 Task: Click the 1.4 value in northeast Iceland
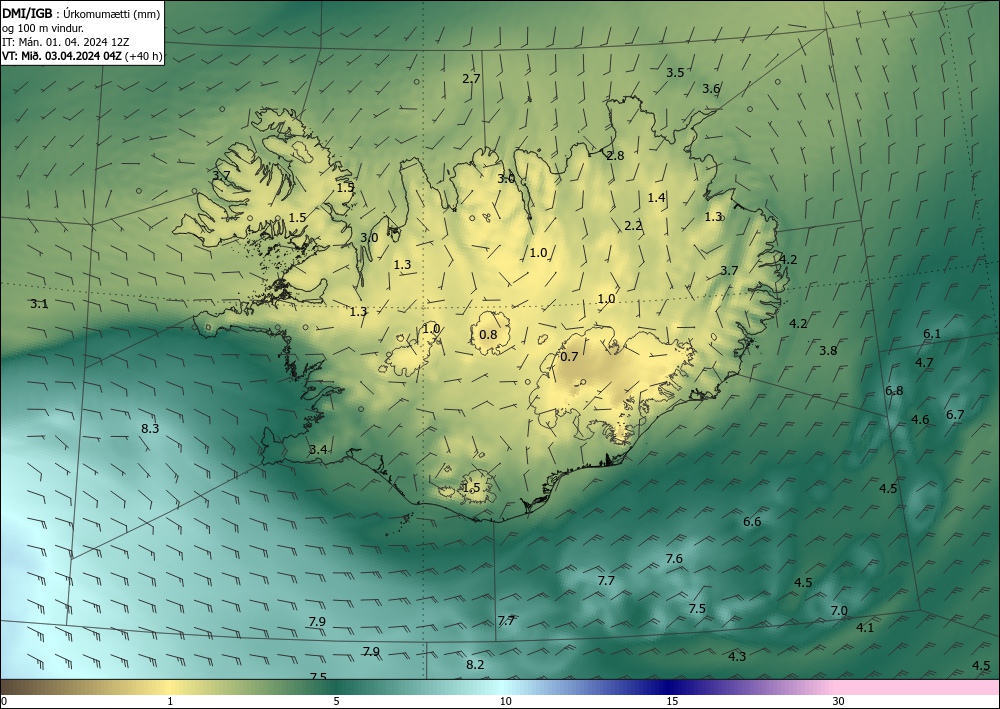pyautogui.click(x=656, y=198)
